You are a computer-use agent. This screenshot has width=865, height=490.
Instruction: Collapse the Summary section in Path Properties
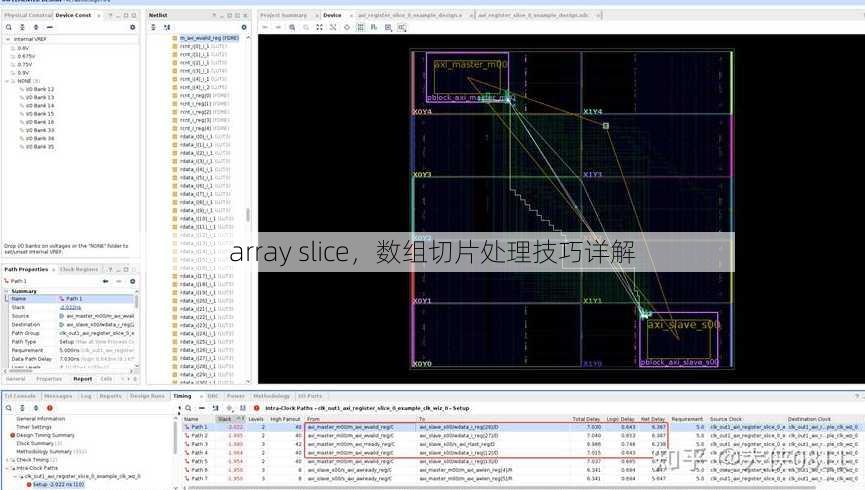(8, 291)
